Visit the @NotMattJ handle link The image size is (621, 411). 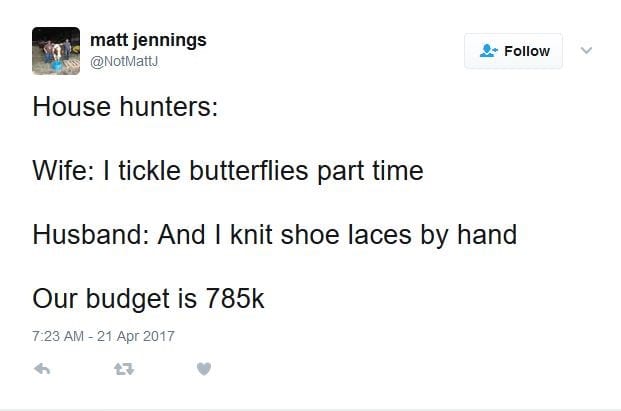[124, 62]
